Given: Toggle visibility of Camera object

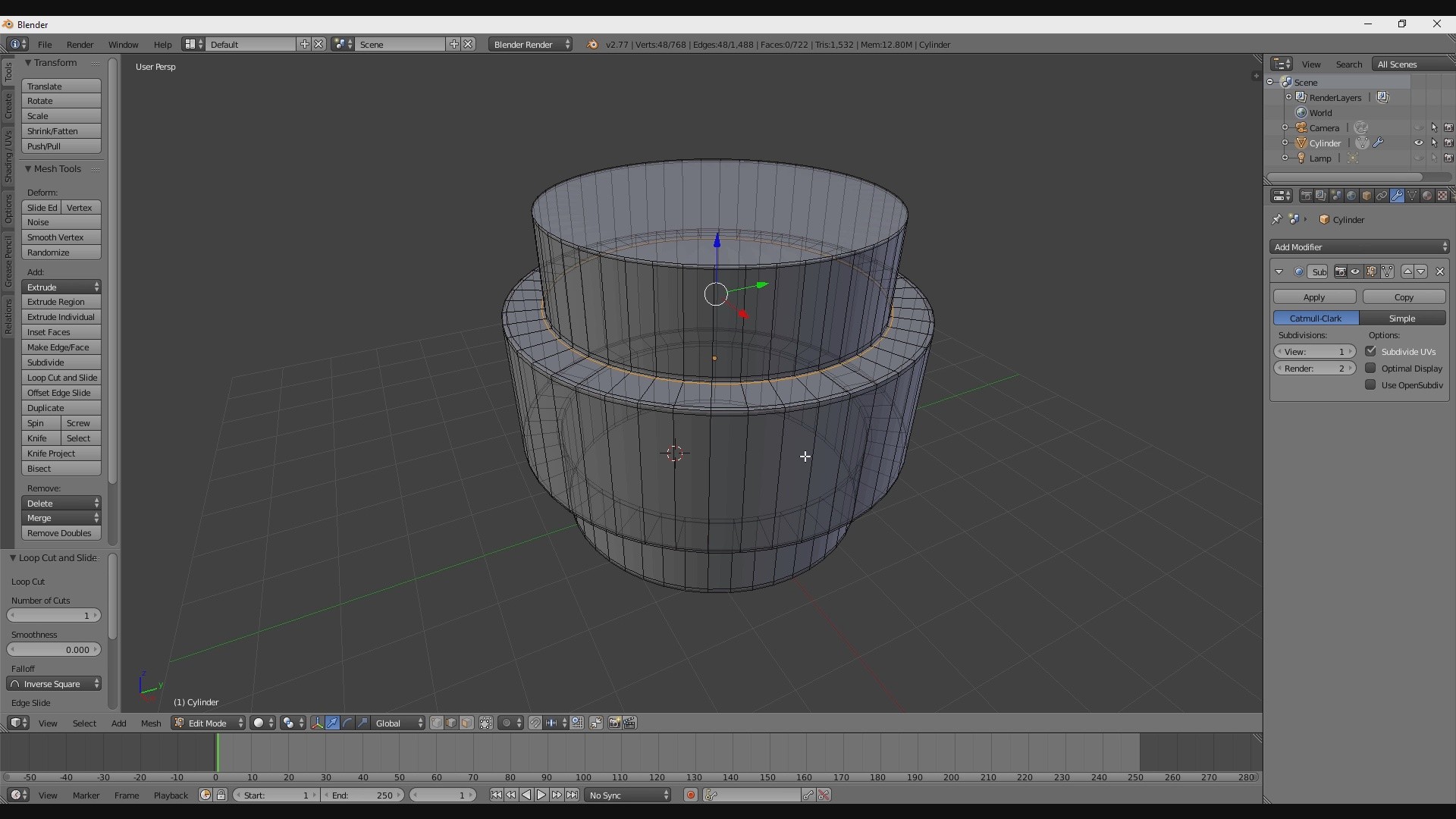Looking at the screenshot, I should point(1418,127).
